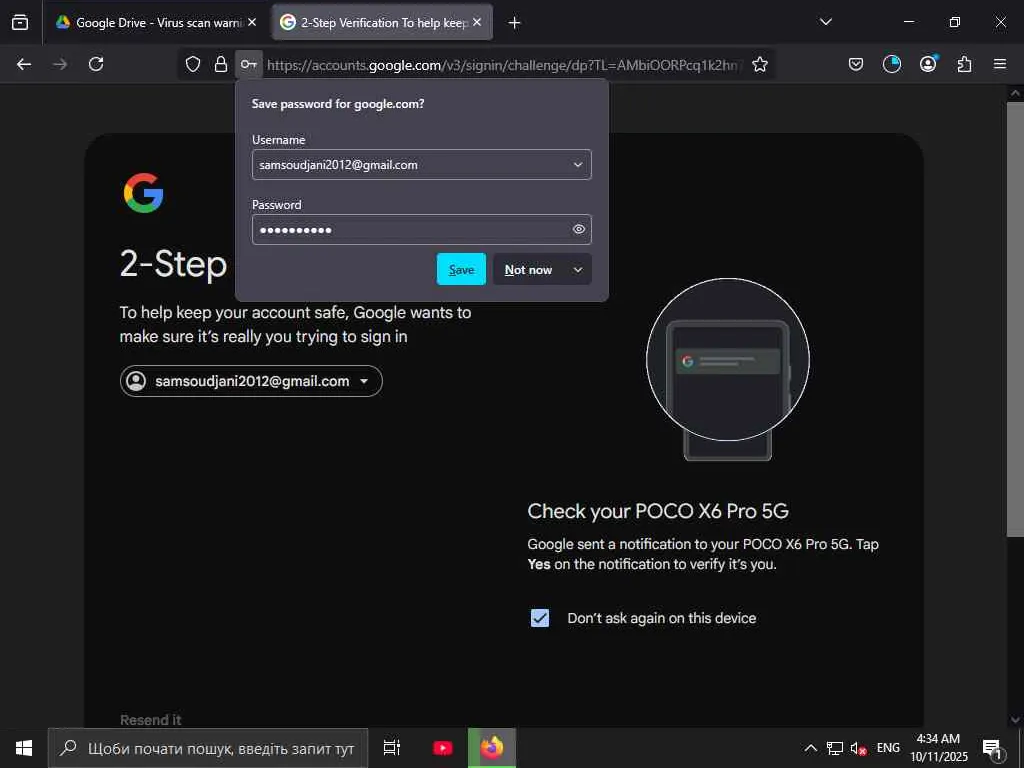Click the phone illustration image

click(x=728, y=369)
